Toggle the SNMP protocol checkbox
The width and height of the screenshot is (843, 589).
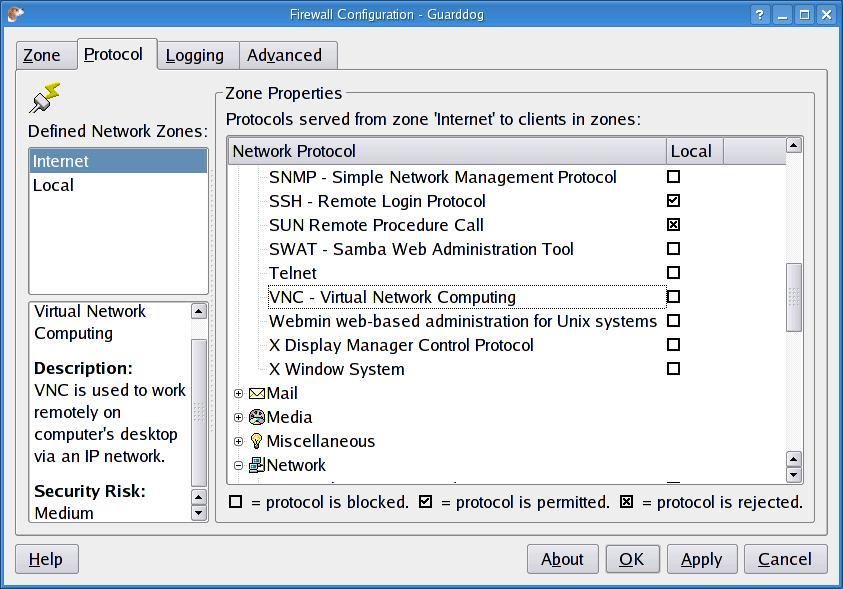673,176
